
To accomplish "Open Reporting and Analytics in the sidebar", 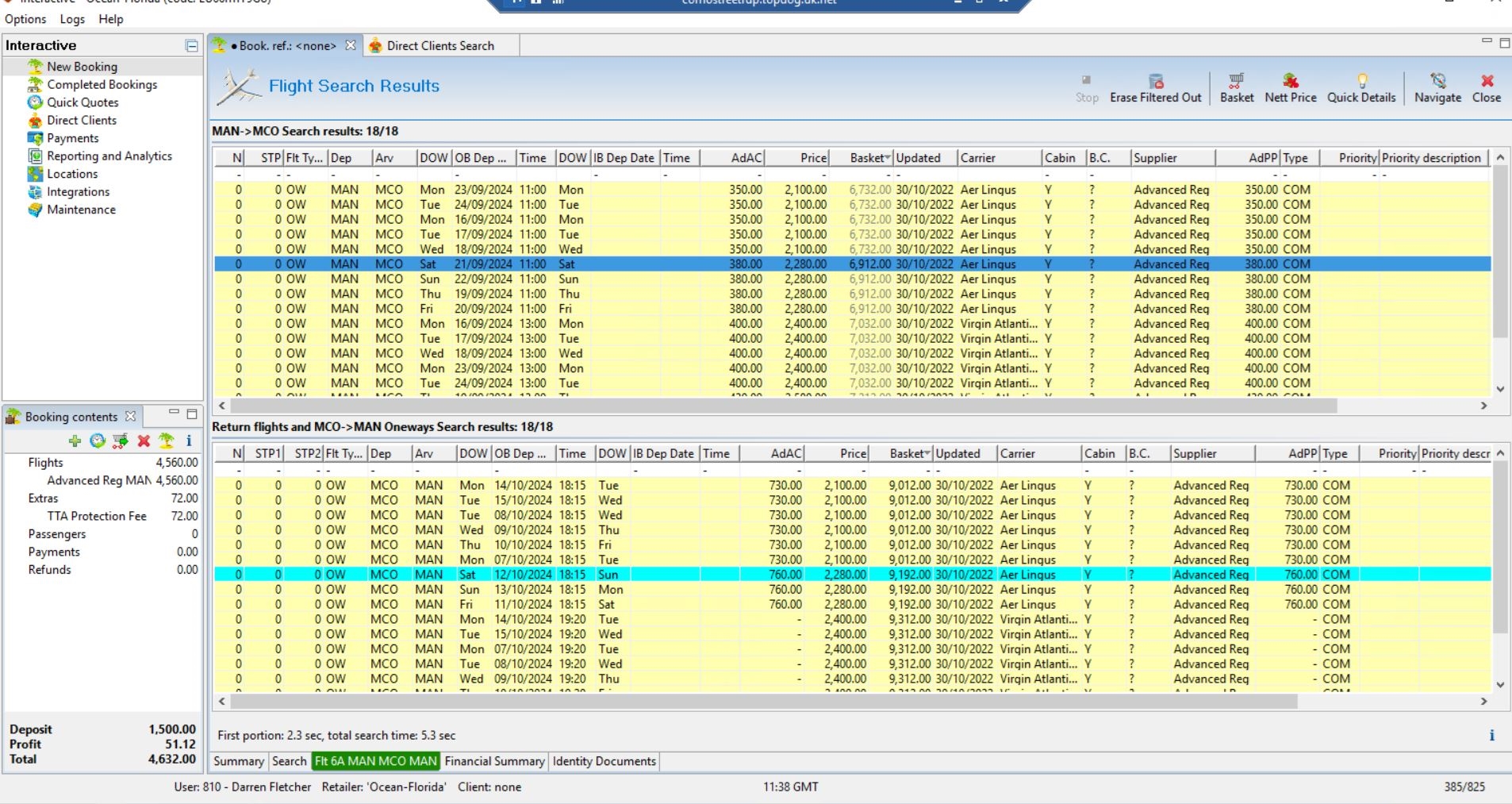I will pyautogui.click(x=109, y=156).
